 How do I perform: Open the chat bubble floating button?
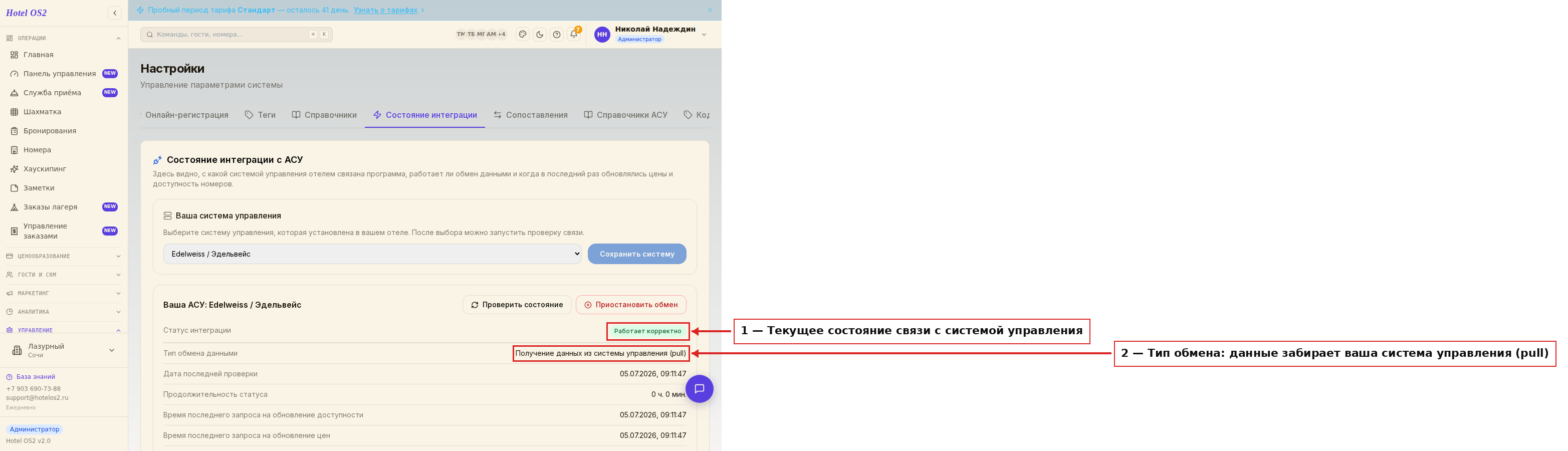[700, 389]
